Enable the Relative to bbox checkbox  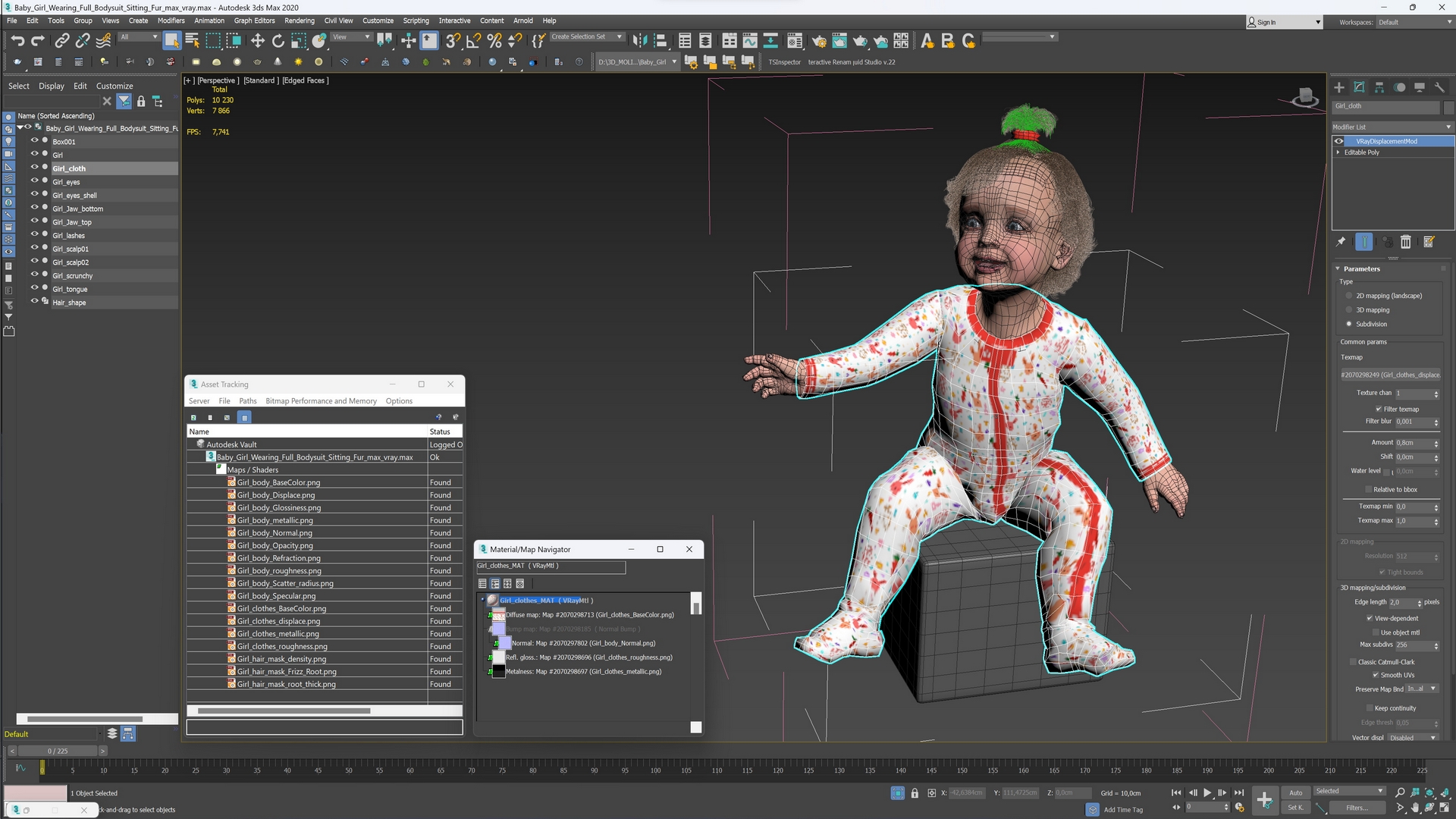(x=1369, y=490)
